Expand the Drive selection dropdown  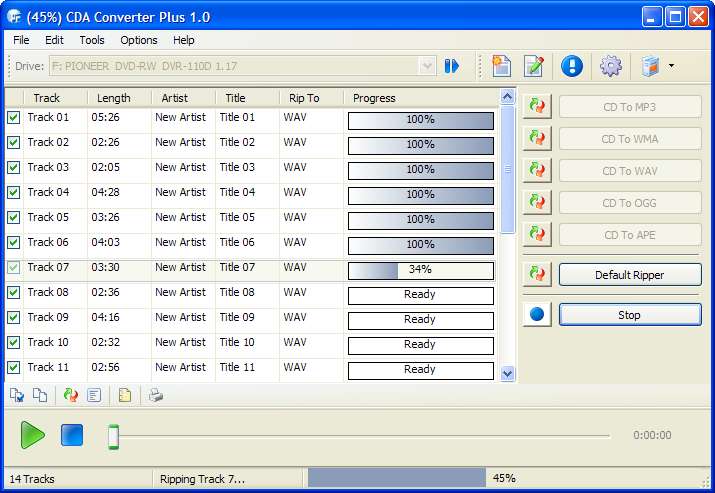(427, 66)
